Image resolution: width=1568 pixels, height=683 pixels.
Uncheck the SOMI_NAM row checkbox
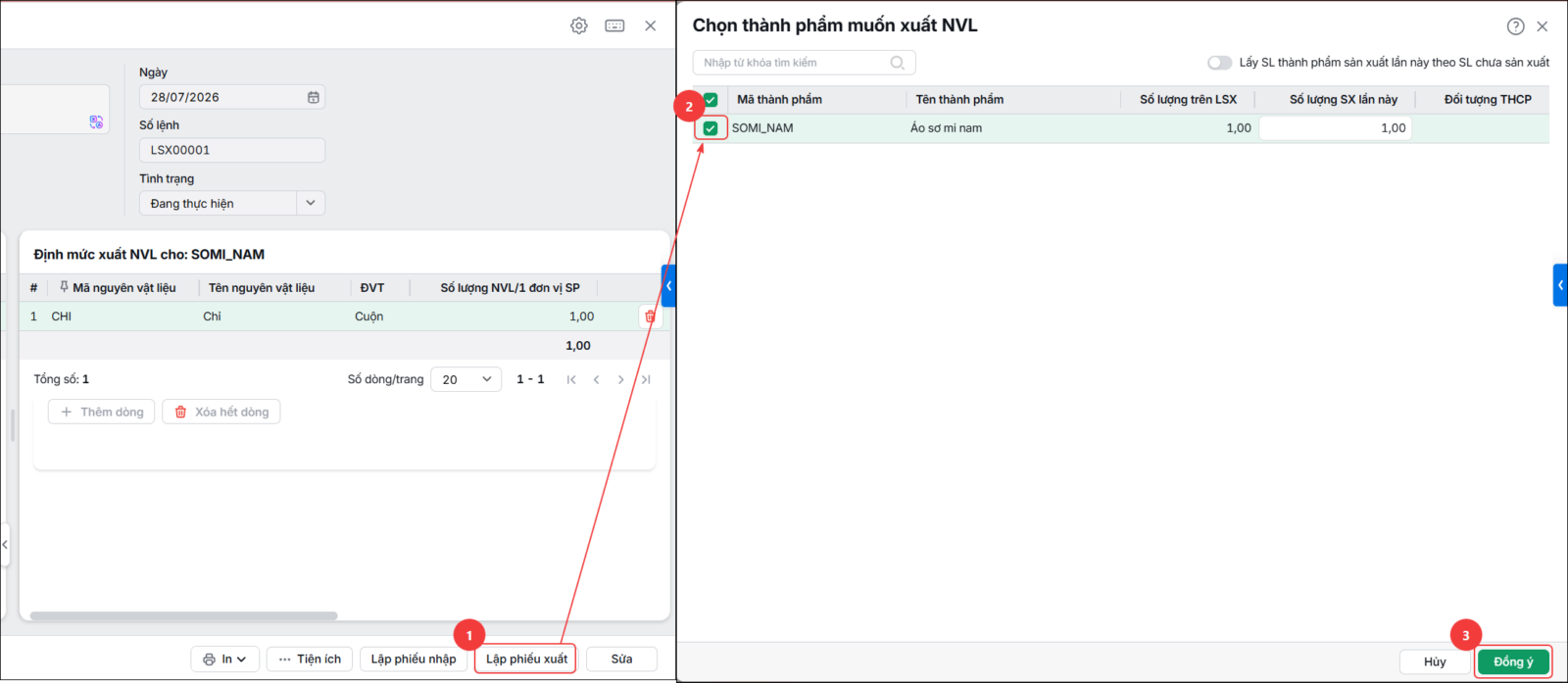pos(710,128)
